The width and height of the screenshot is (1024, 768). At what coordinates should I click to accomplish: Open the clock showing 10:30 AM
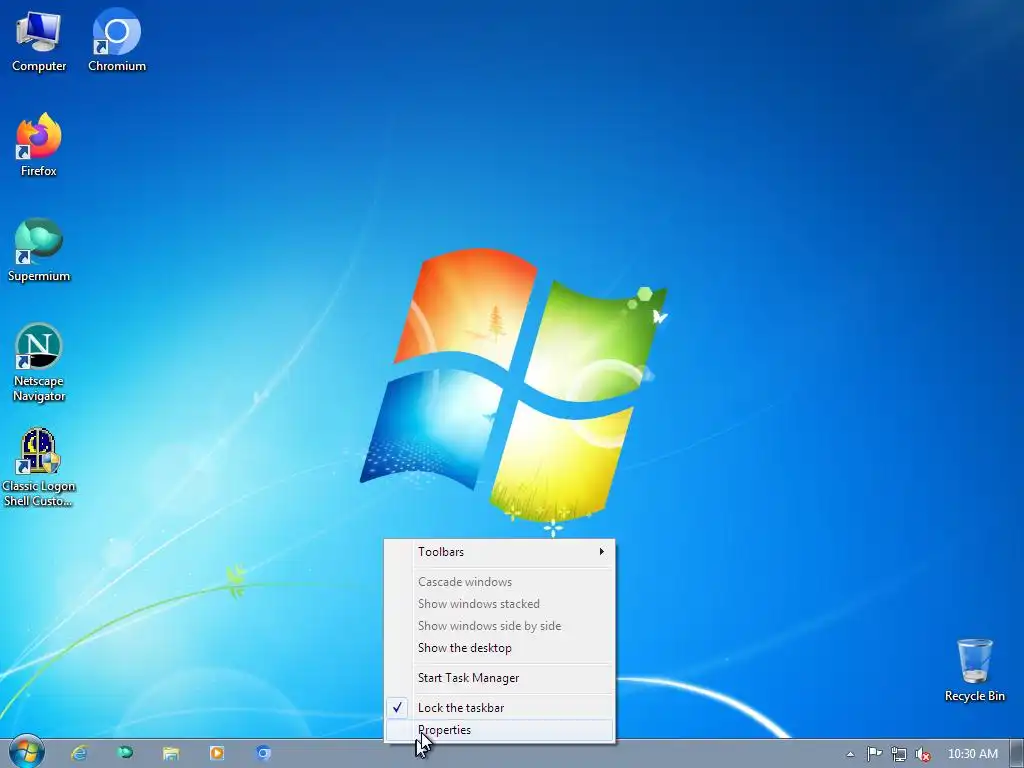[x=973, y=754]
